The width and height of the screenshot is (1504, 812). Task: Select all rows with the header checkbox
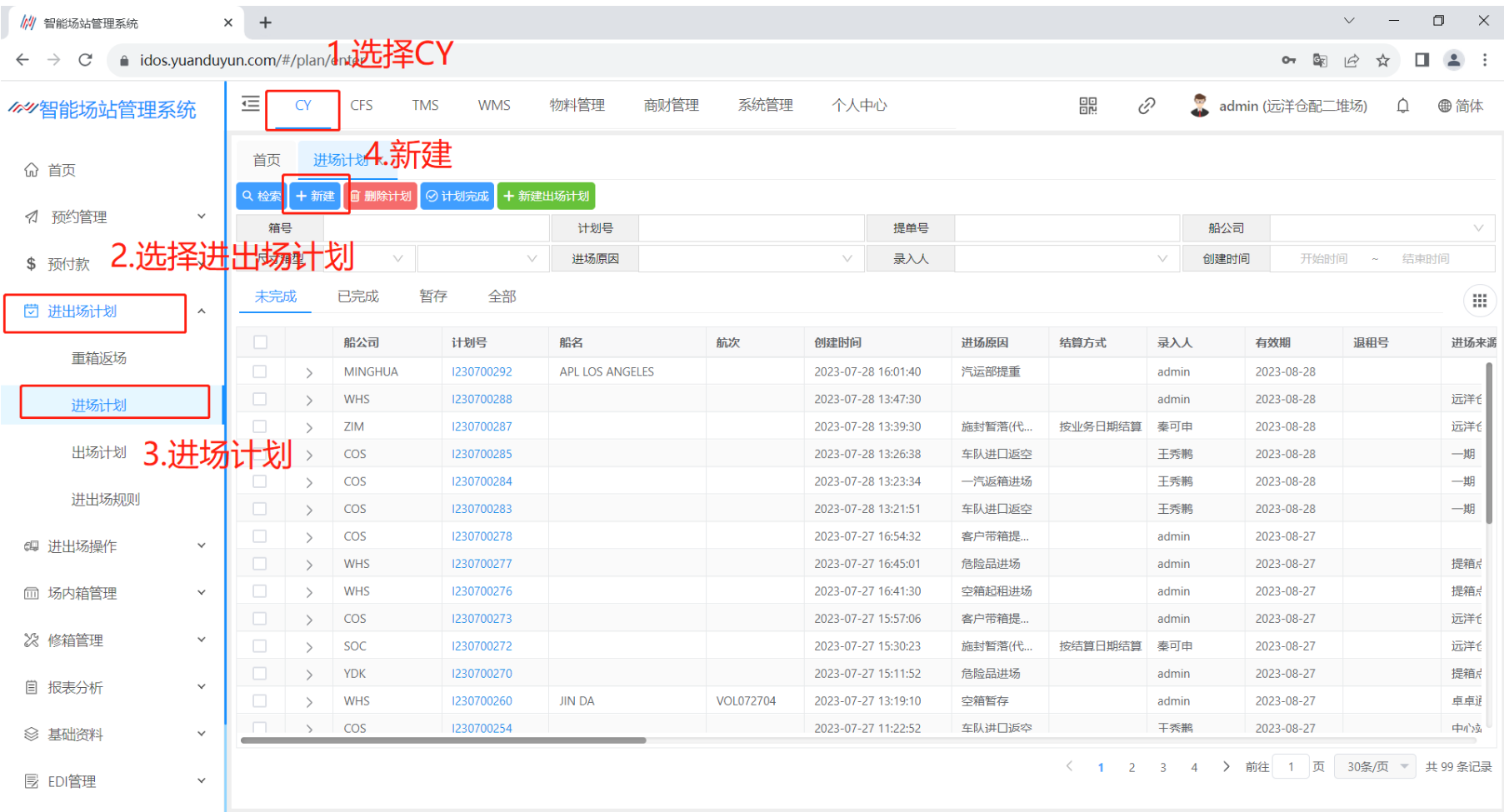tap(260, 342)
